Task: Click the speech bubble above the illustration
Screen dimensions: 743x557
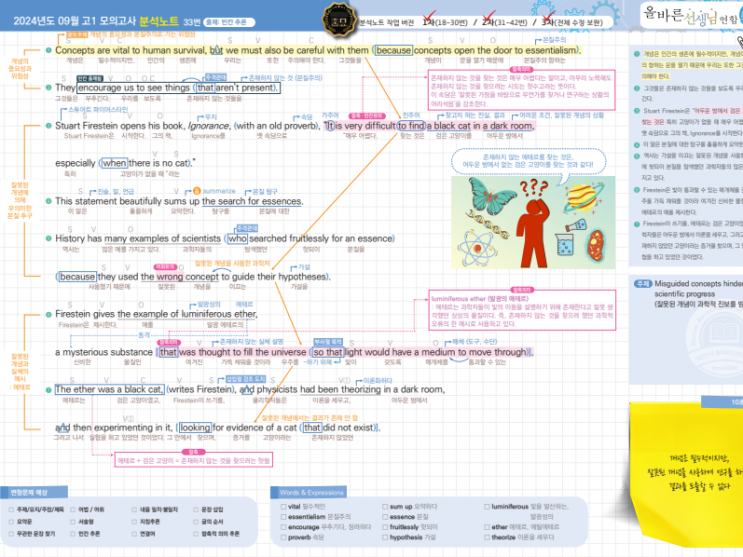Action: 528,161
